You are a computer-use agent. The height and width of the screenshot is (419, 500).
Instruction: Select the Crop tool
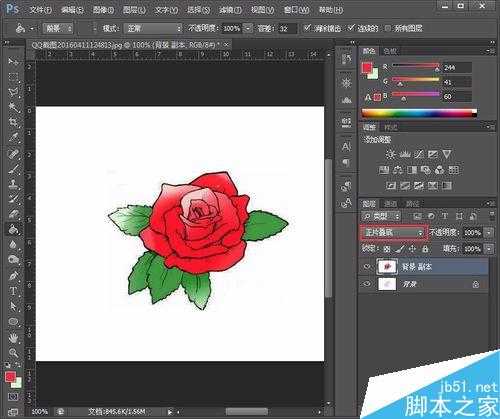13,122
